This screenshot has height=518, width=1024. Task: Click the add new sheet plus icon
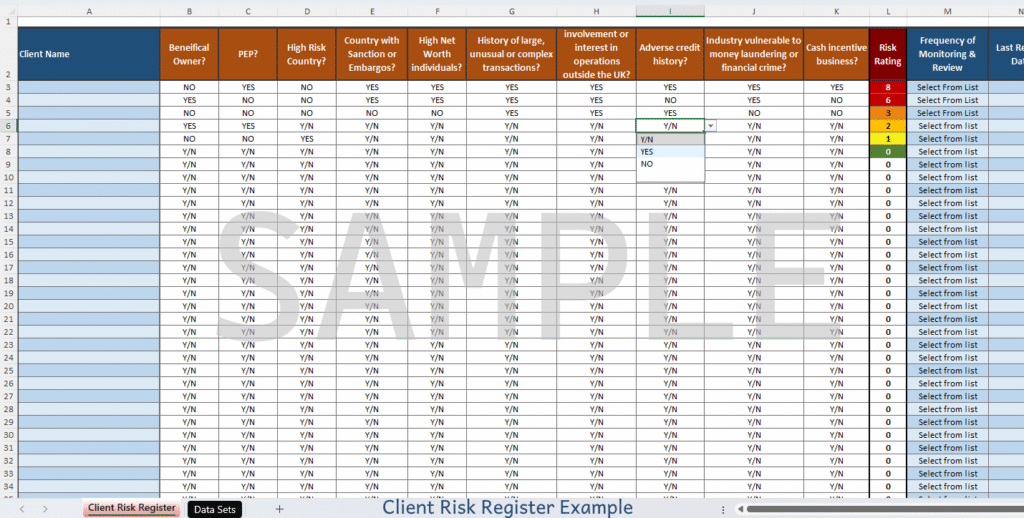(x=279, y=509)
